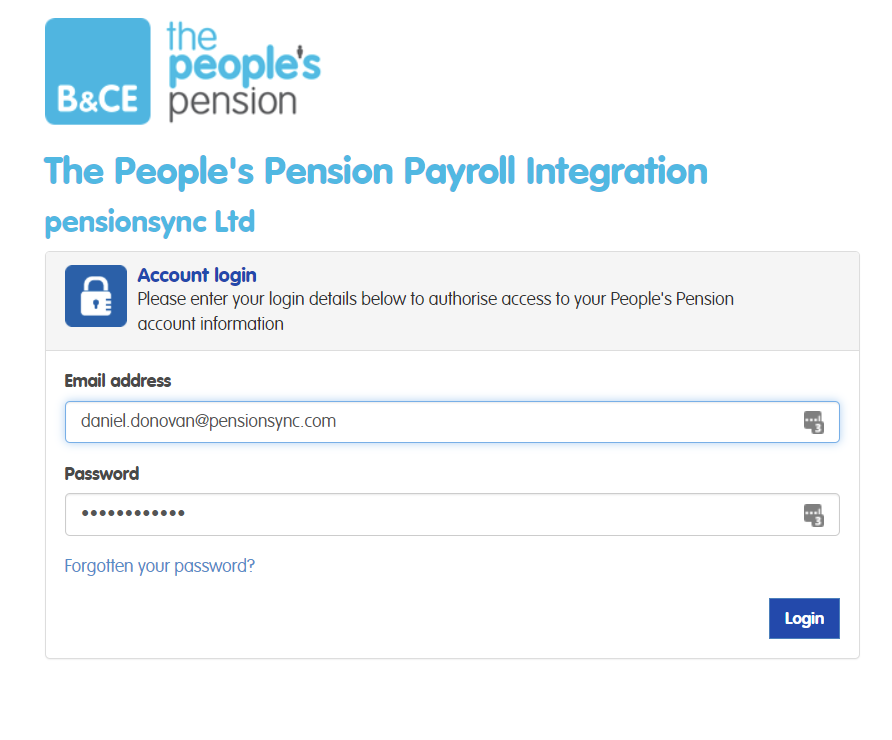892x740 pixels.
Task: Click the grey word 'pension' in the logo
Action: click(x=233, y=101)
